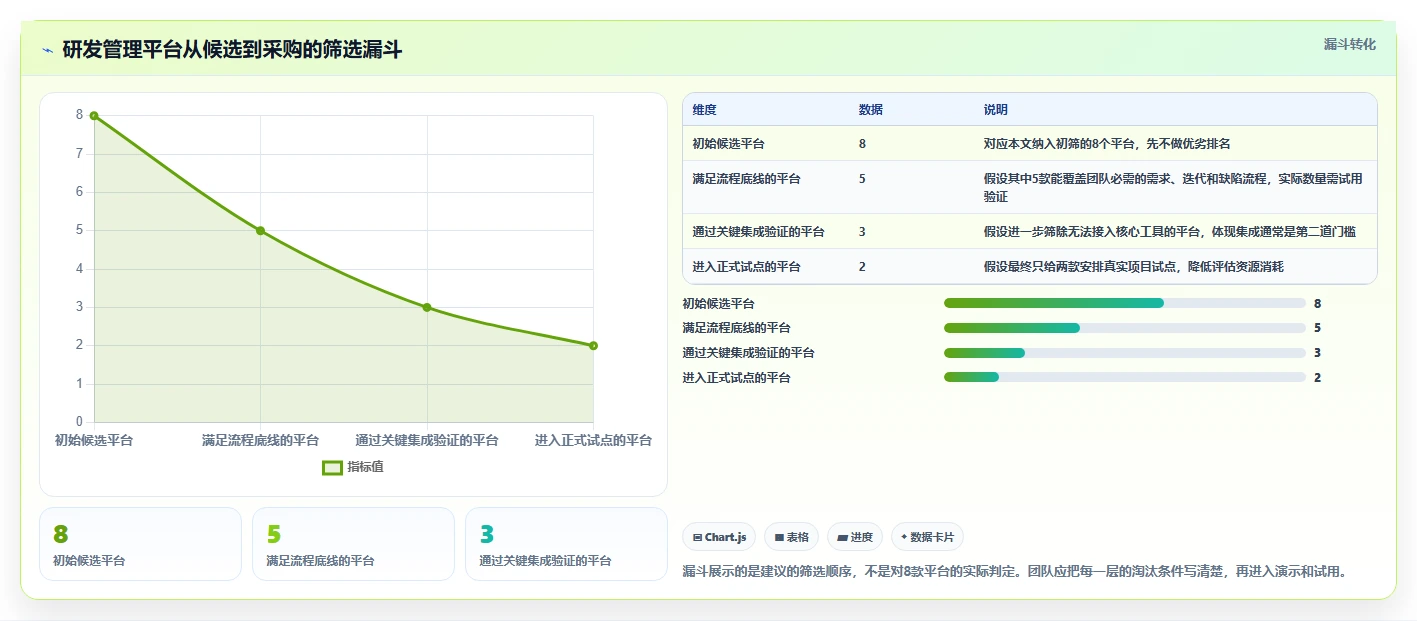This screenshot has height=621, width=1417.
Task: Click the 初始候选平台 progress bar
Action: [1125, 303]
